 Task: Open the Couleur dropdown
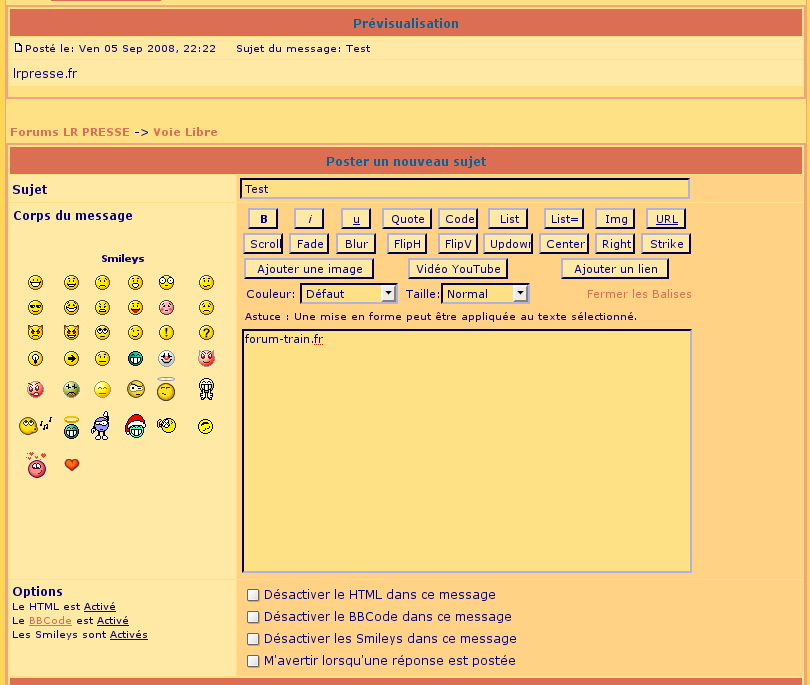[x=349, y=293]
